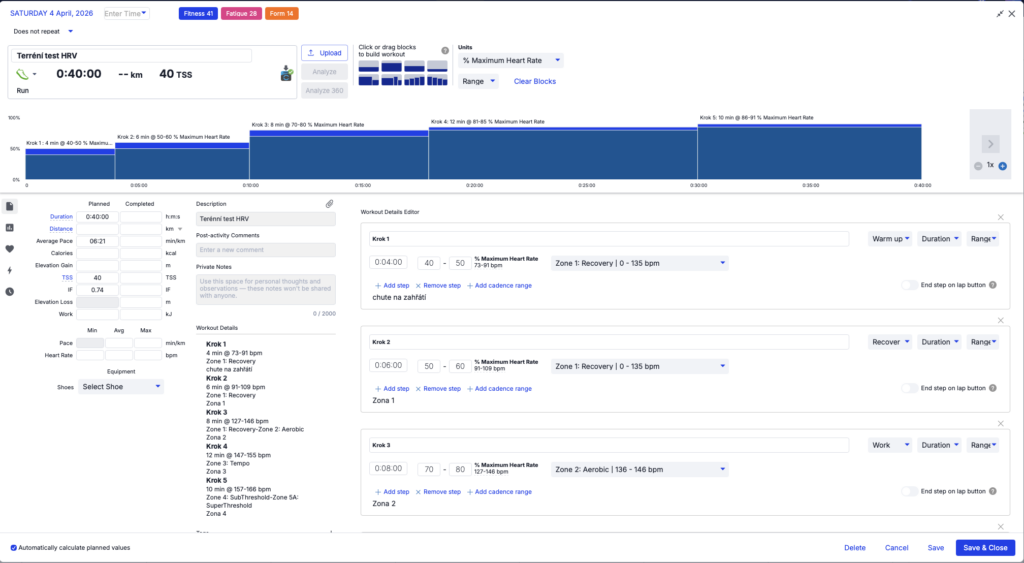Open the Select Shoe dropdown

click(x=120, y=386)
